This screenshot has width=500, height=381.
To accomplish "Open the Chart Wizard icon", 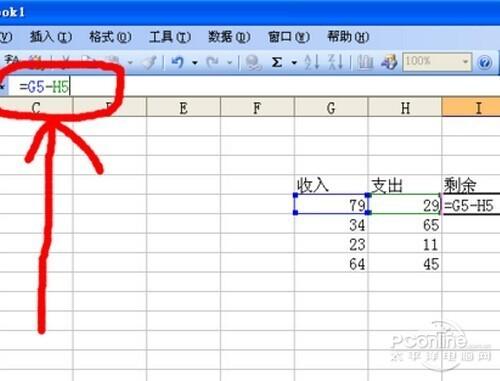I will coord(365,62).
